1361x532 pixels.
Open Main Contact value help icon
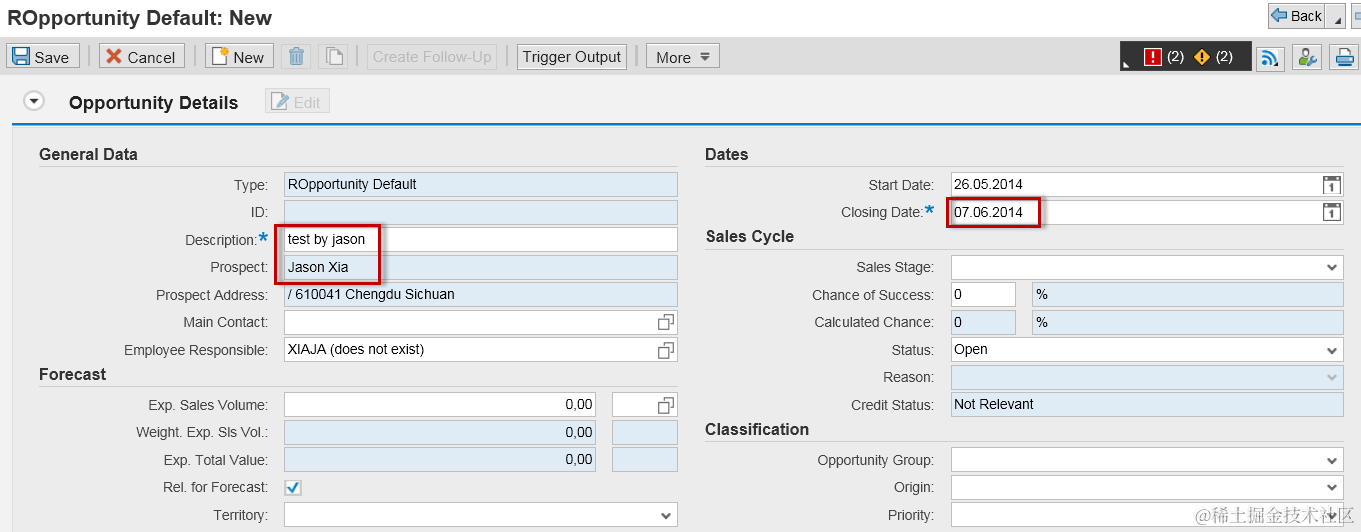point(666,322)
